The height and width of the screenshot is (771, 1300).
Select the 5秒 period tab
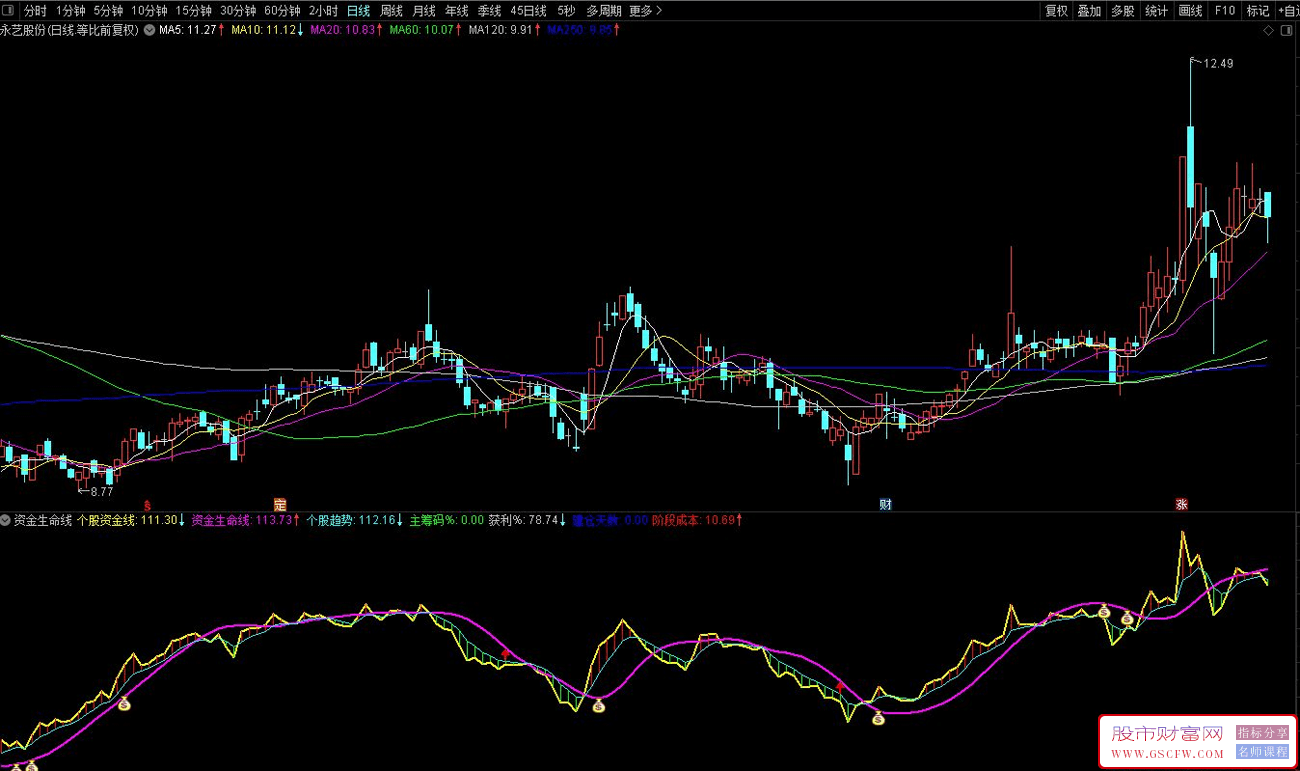567,11
